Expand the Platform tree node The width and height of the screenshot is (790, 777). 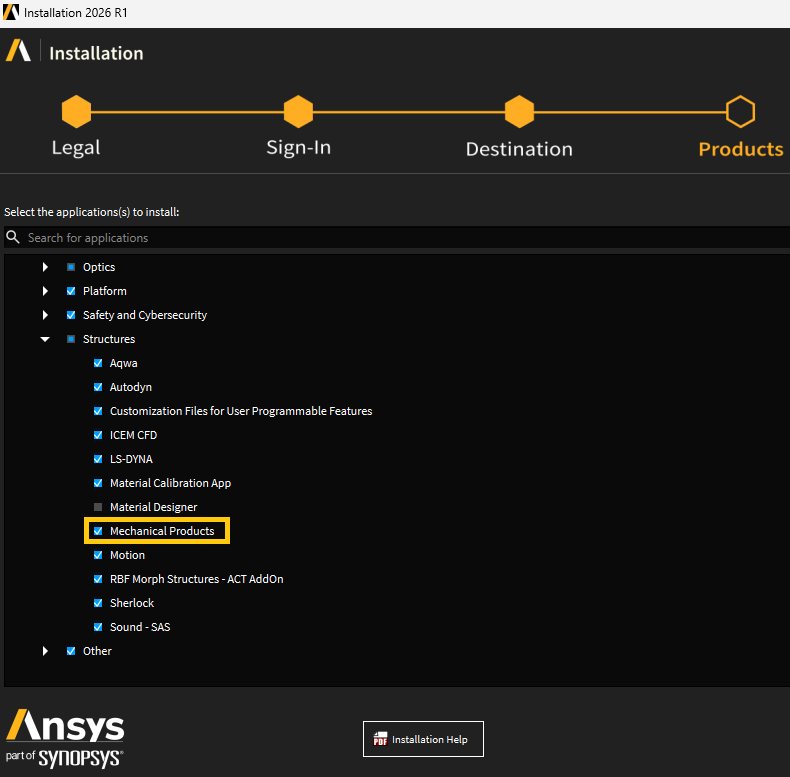click(45, 291)
